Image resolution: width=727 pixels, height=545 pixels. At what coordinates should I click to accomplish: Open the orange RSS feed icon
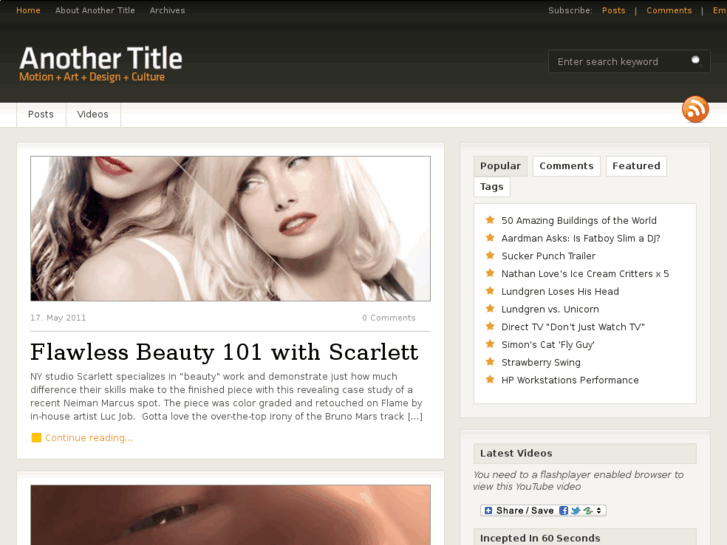(695, 109)
